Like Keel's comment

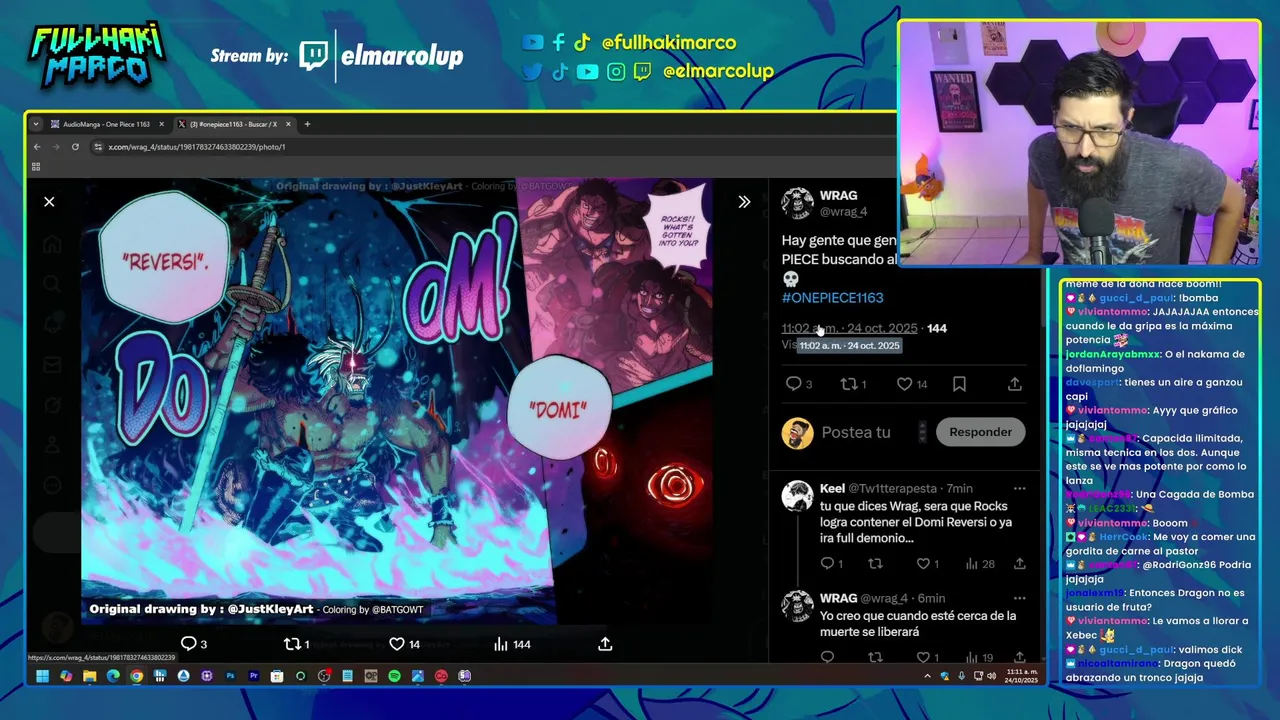click(x=923, y=564)
